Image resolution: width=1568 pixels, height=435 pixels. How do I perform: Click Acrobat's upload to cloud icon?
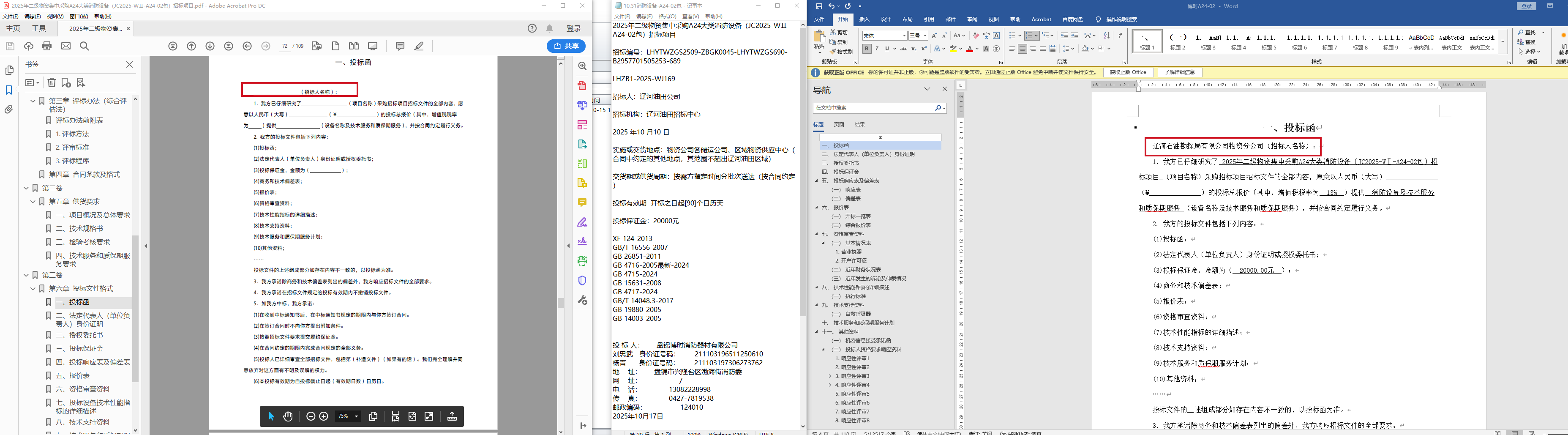tap(29, 47)
